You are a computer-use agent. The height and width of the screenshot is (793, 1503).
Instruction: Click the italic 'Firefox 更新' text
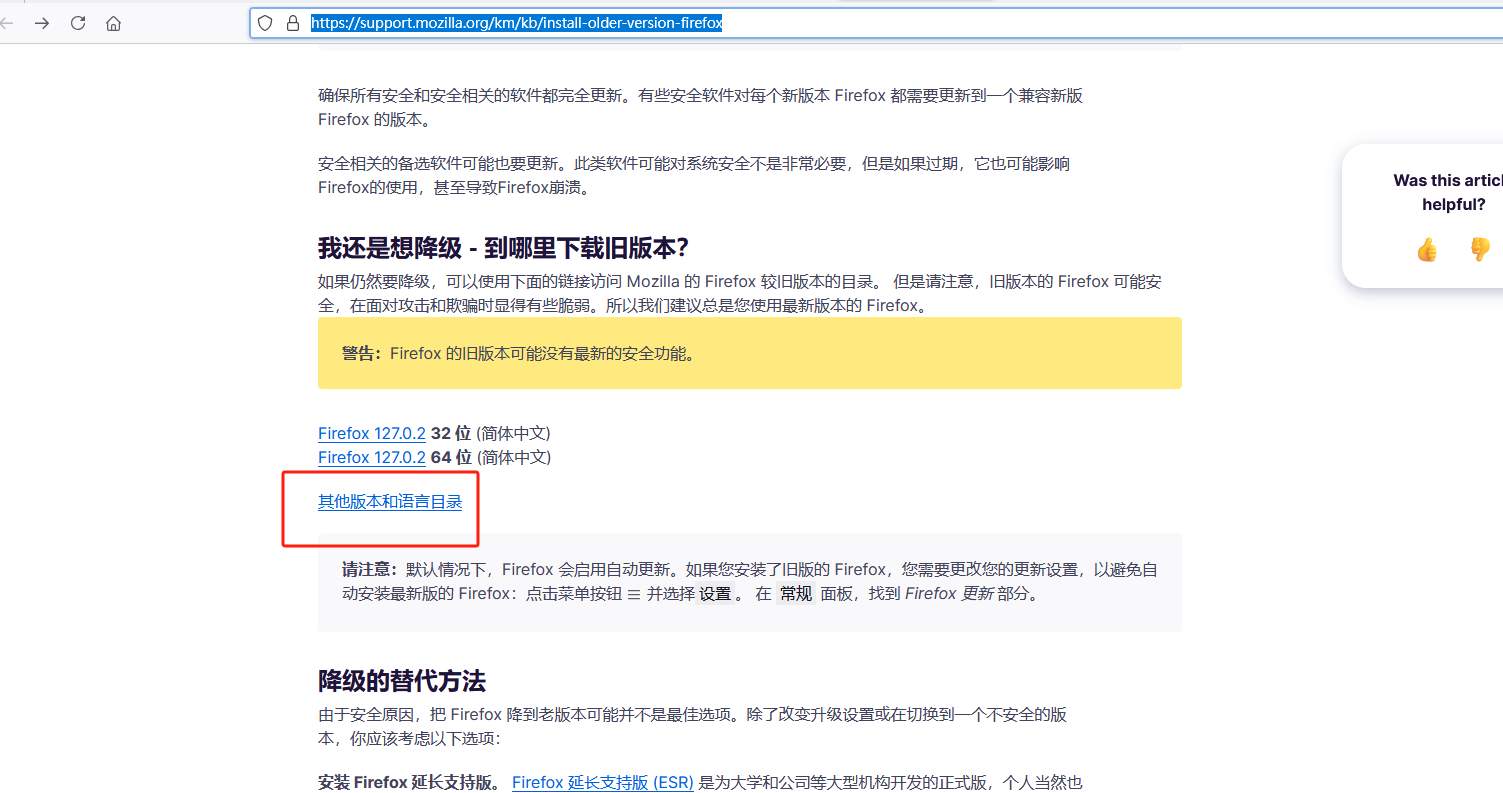(949, 594)
